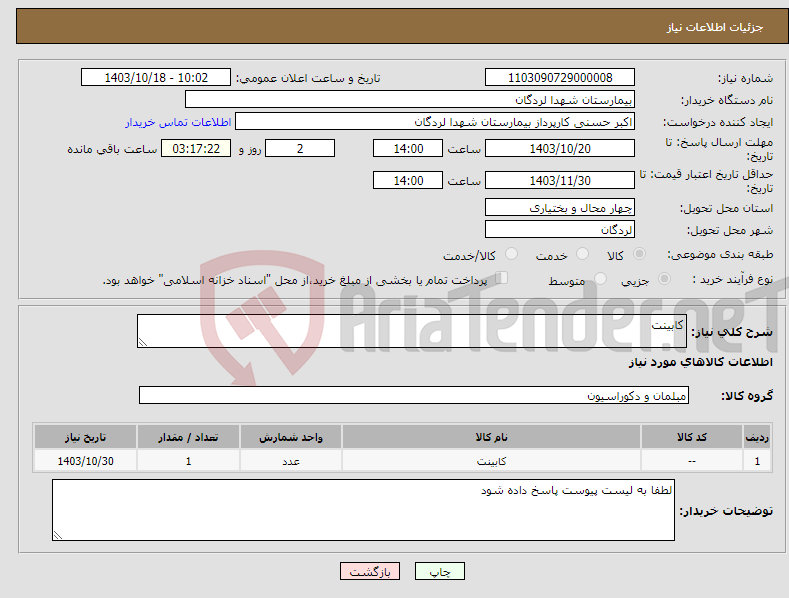
Task: Click the requester field اکبر حسنی کارپرداز
Action: (435, 122)
